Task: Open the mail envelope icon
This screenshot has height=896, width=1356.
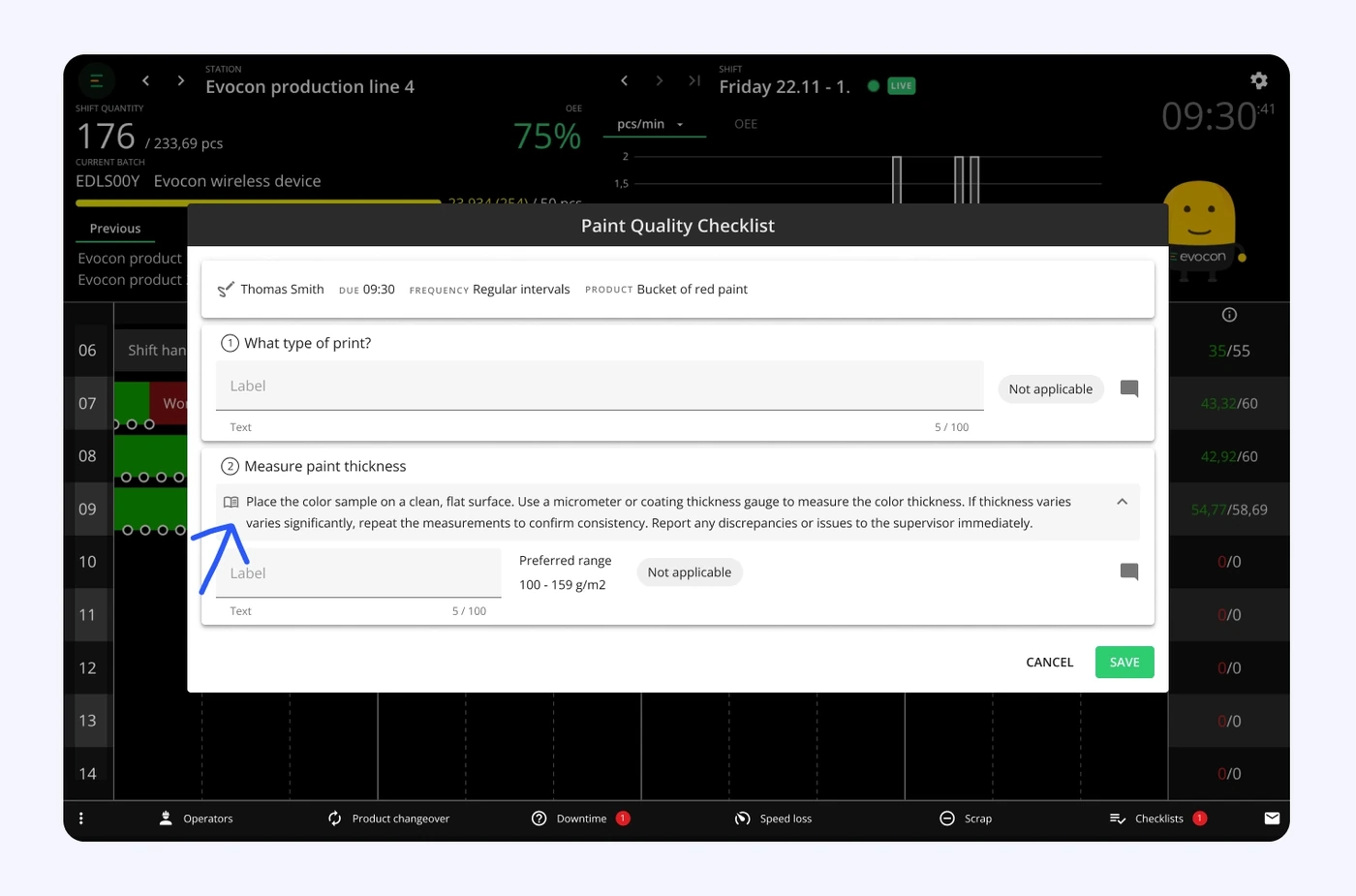Action: (x=1272, y=819)
